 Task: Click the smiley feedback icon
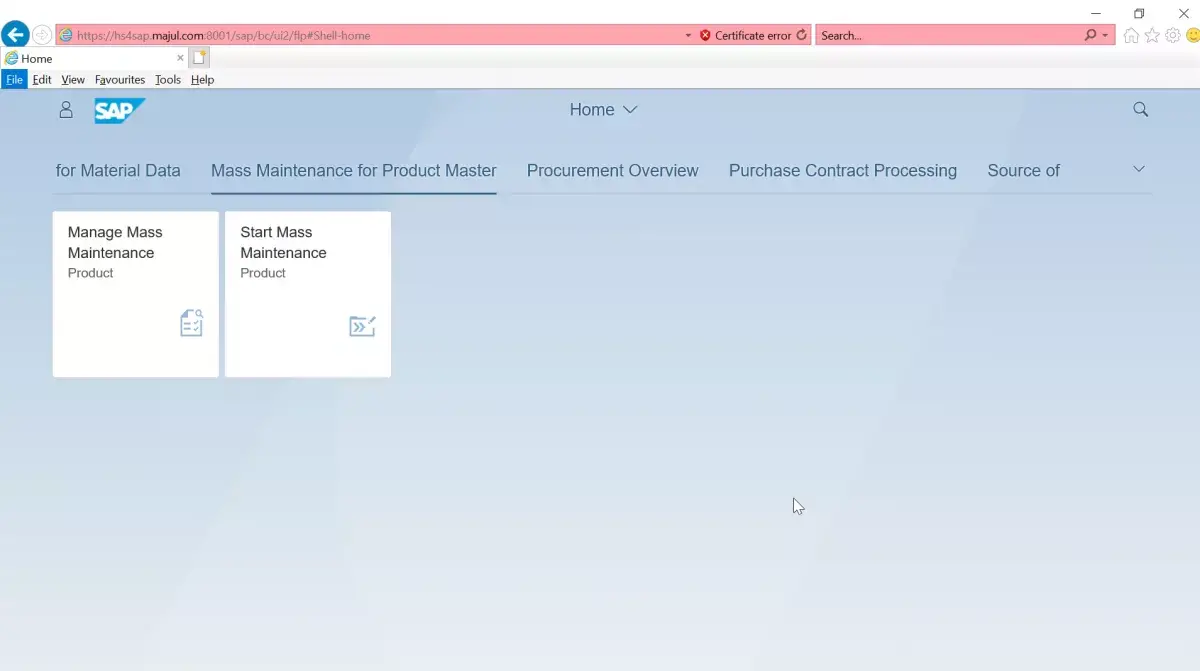tap(1193, 35)
